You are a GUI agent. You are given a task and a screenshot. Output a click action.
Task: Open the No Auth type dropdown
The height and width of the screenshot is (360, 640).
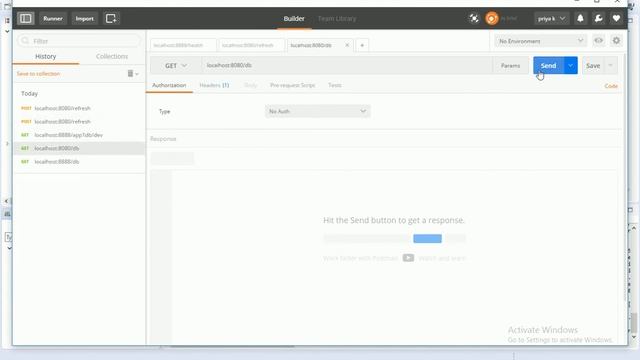[318, 111]
